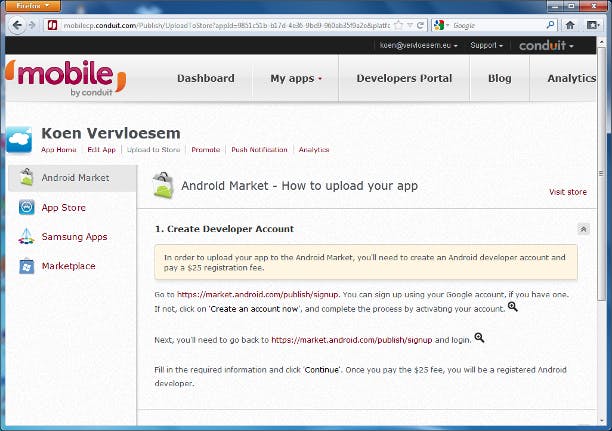
Task: Open Push Notification link
Action: point(259,150)
